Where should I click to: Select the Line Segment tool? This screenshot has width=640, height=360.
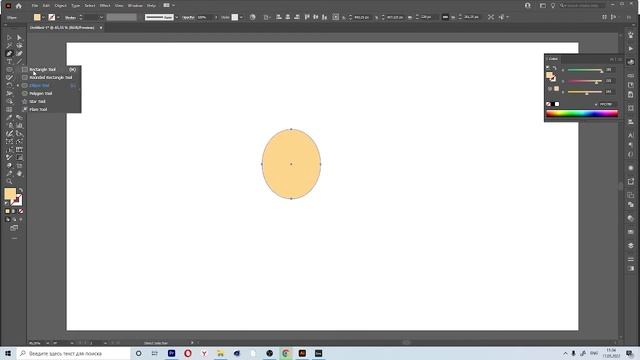coord(19,62)
